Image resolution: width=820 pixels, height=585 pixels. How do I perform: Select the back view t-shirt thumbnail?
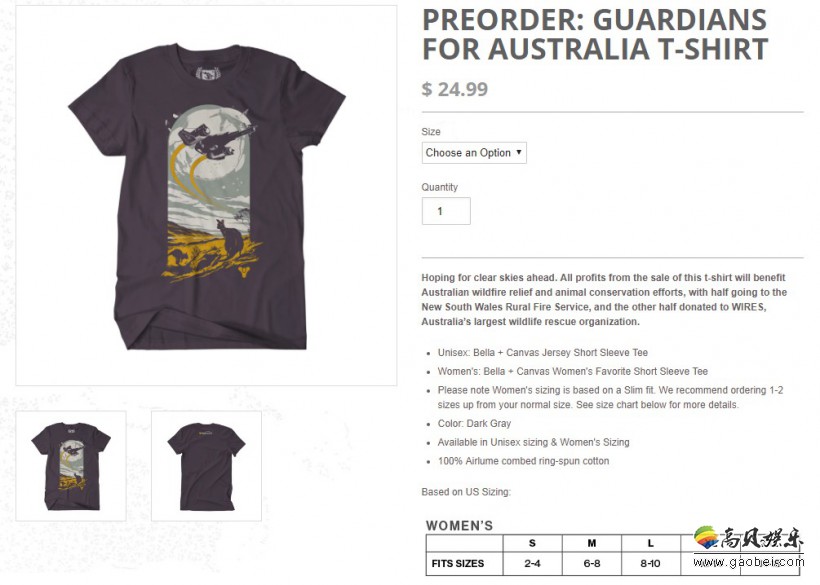(207, 466)
